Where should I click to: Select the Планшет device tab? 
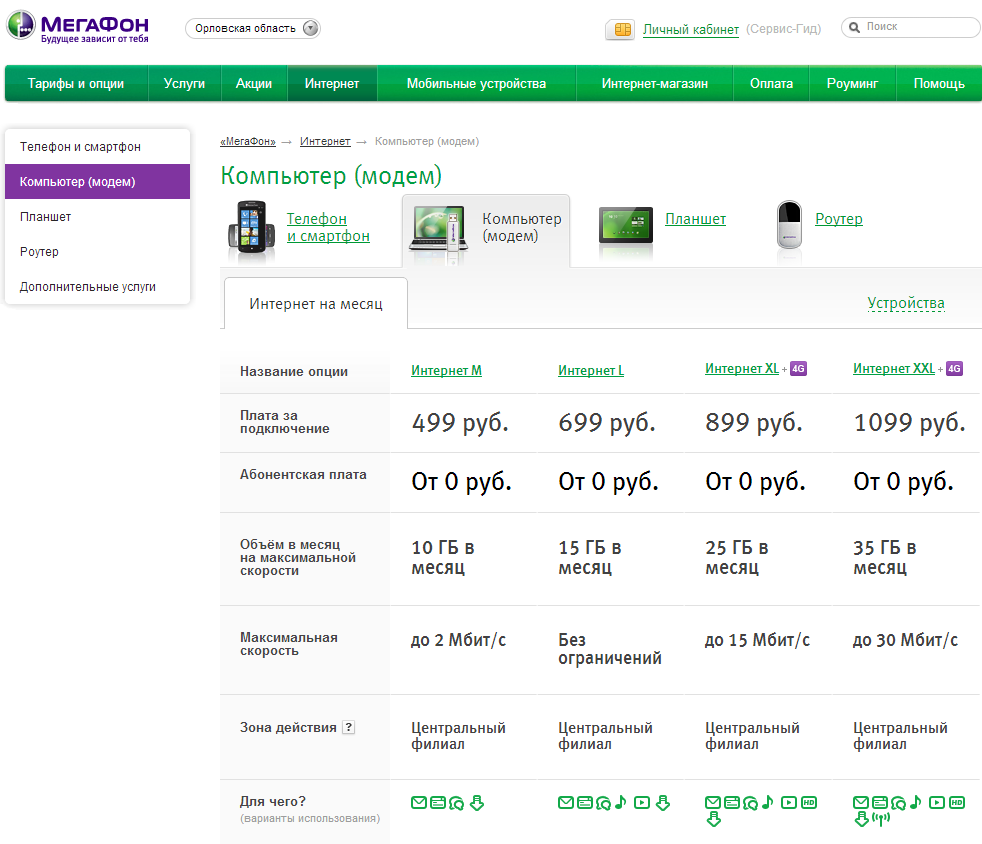click(x=695, y=219)
